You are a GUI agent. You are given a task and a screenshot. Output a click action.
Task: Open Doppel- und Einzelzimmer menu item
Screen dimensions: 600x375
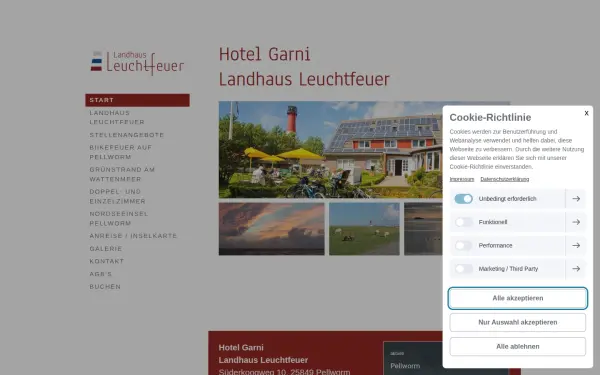tap(117, 196)
